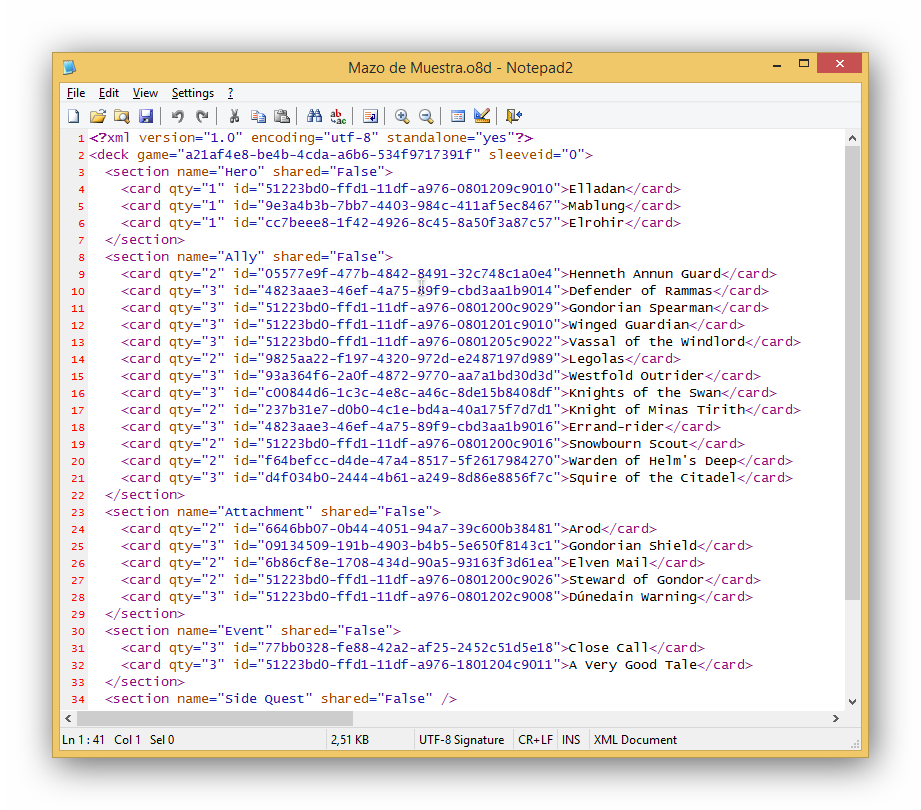This screenshot has width=921, height=810.
Task: Click 'Westfold Outrider' text
Action: coord(637,376)
